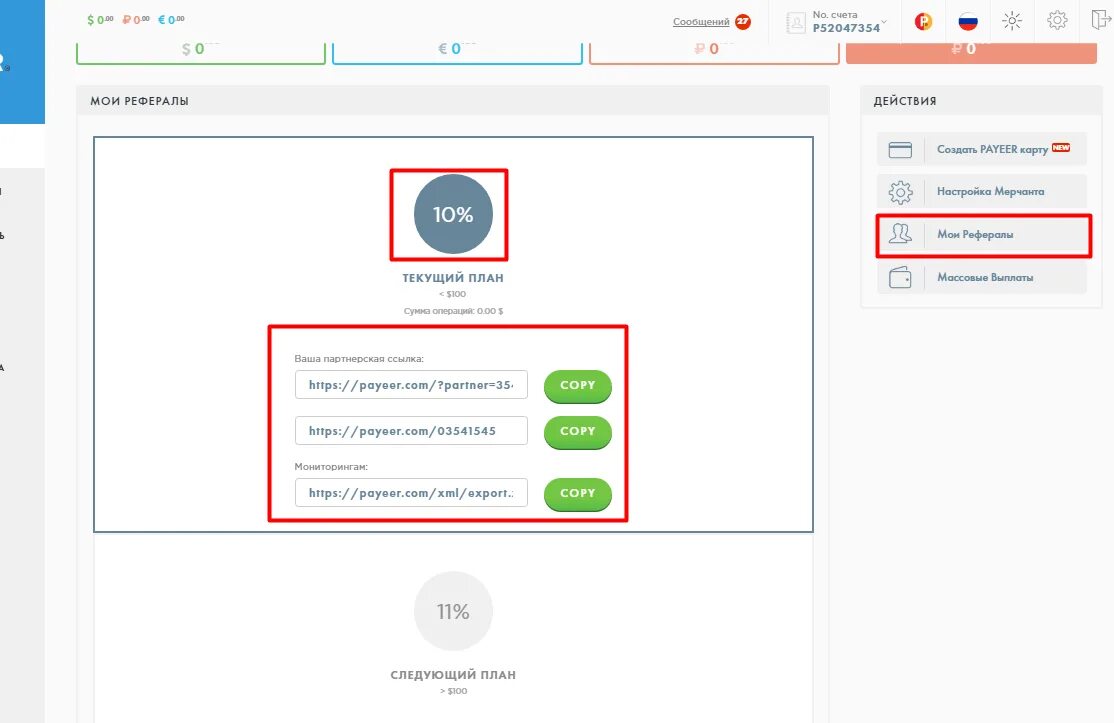Click Сумма операций: 0.00 $ text
The image size is (1114, 723).
[453, 311]
